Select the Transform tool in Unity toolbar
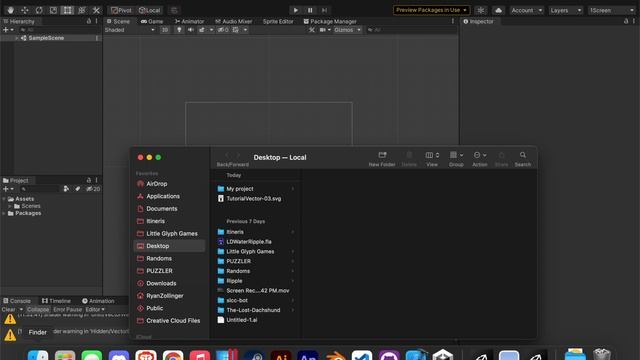The width and height of the screenshot is (640, 360). (x=82, y=10)
